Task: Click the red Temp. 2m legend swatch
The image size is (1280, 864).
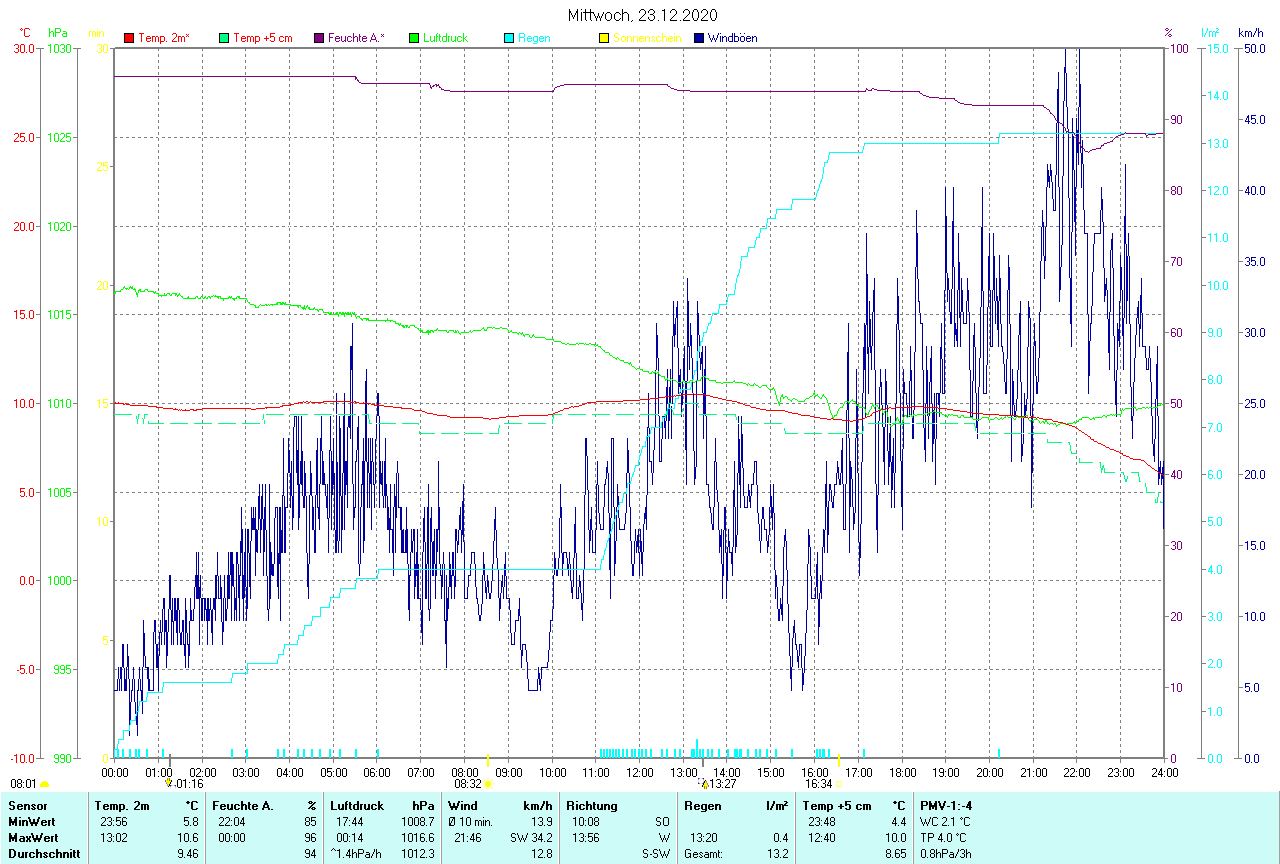Action: tap(129, 38)
